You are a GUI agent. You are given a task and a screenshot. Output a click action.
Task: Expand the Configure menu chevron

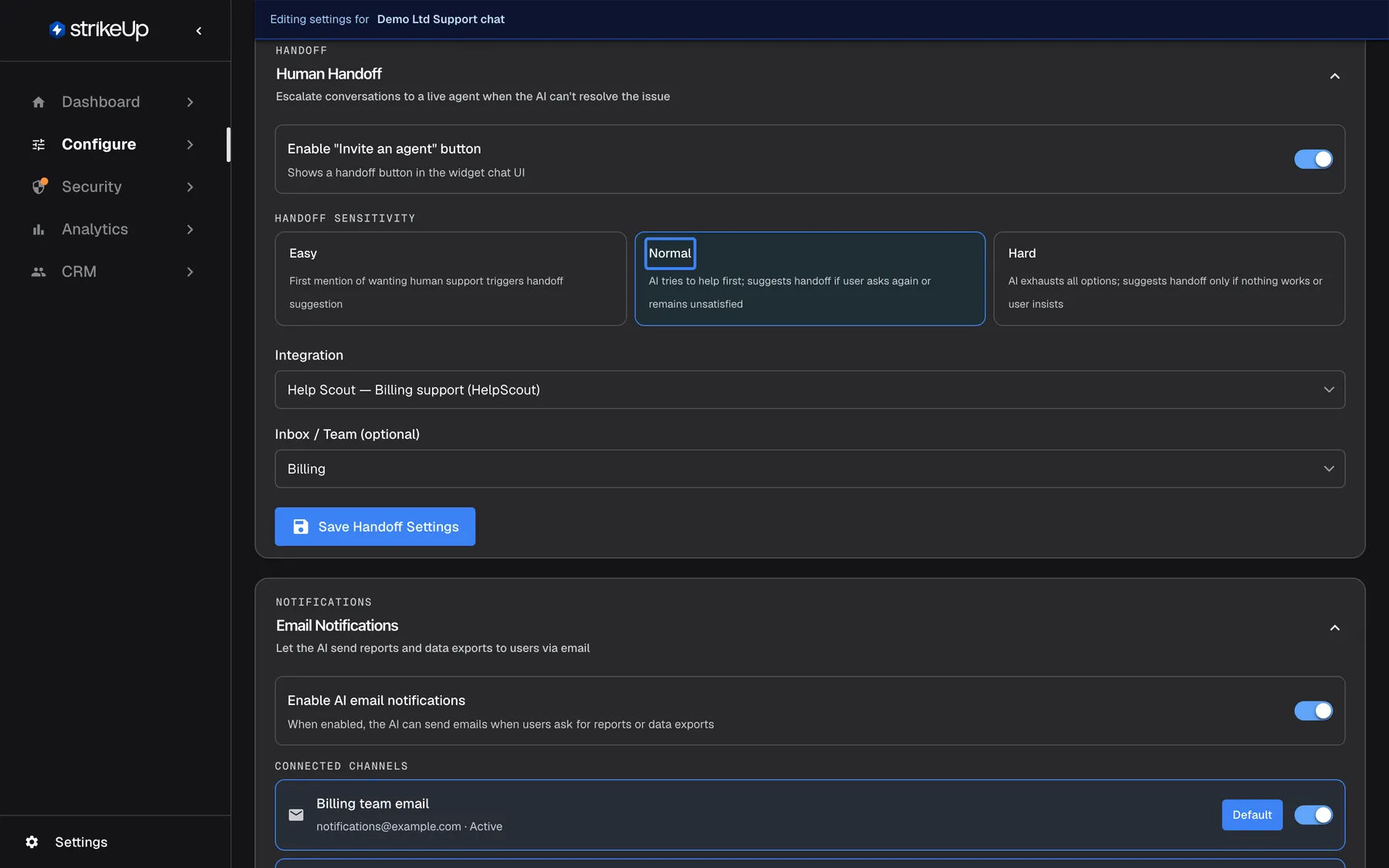(x=190, y=144)
